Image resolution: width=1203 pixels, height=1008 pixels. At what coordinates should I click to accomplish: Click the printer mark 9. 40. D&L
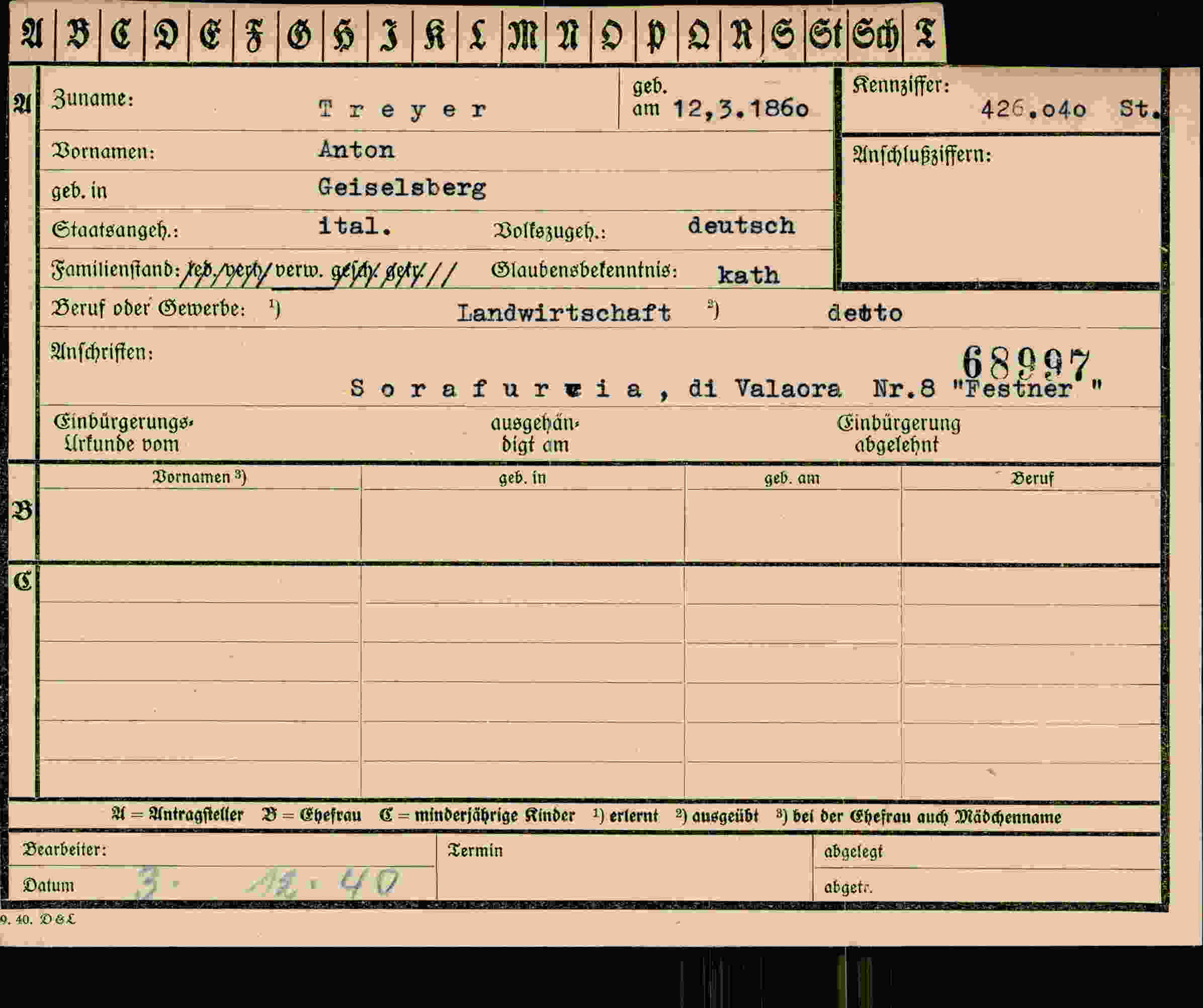pyautogui.click(x=38, y=919)
